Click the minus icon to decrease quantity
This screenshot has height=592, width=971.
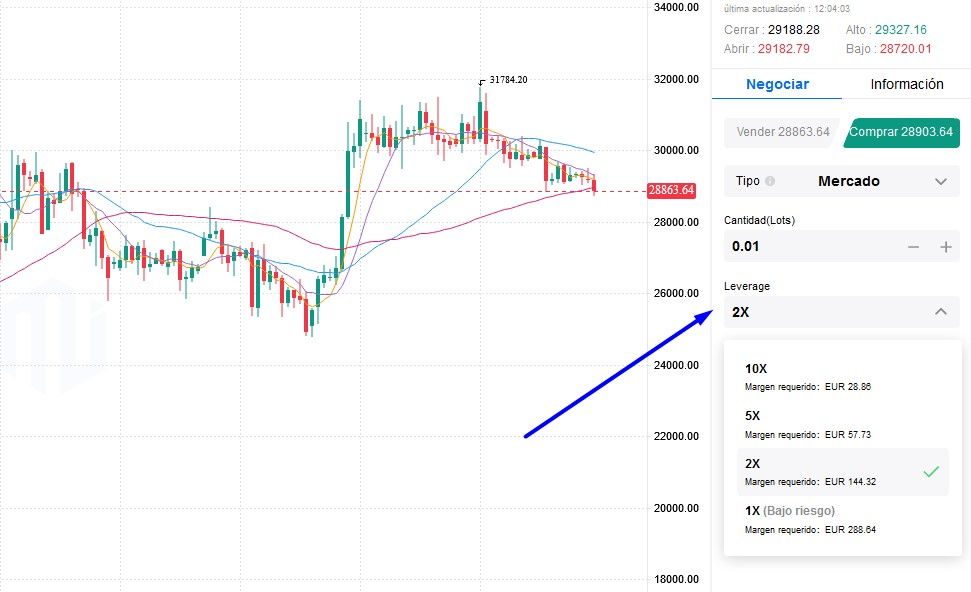click(x=913, y=247)
